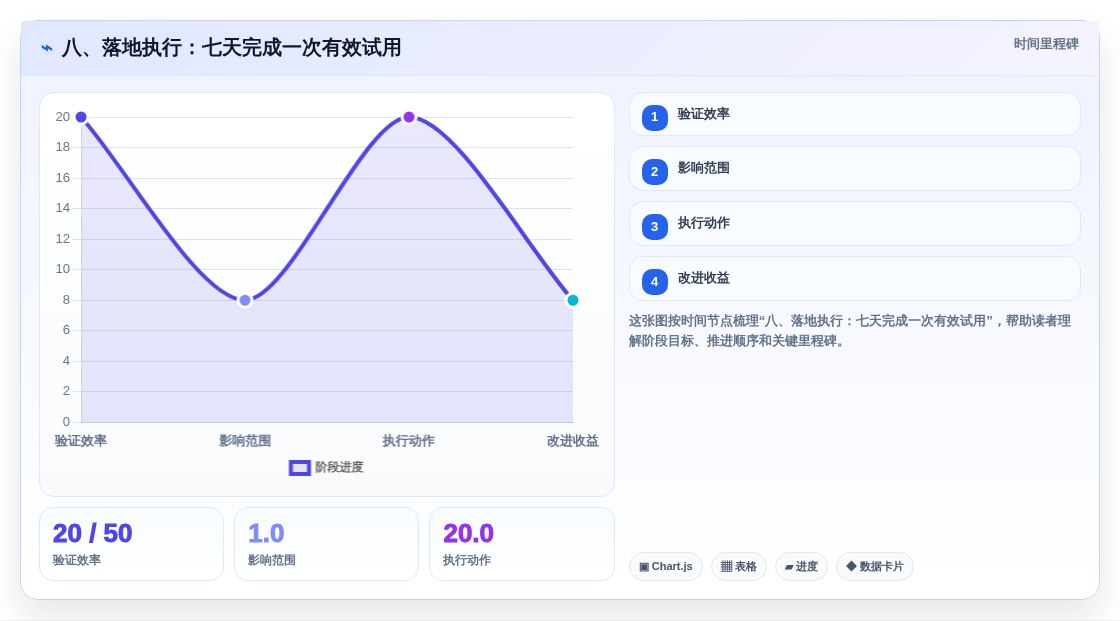This screenshot has width=1120, height=621.
Task: Click the 时间里程碑 label in the header
Action: [x=1046, y=44]
